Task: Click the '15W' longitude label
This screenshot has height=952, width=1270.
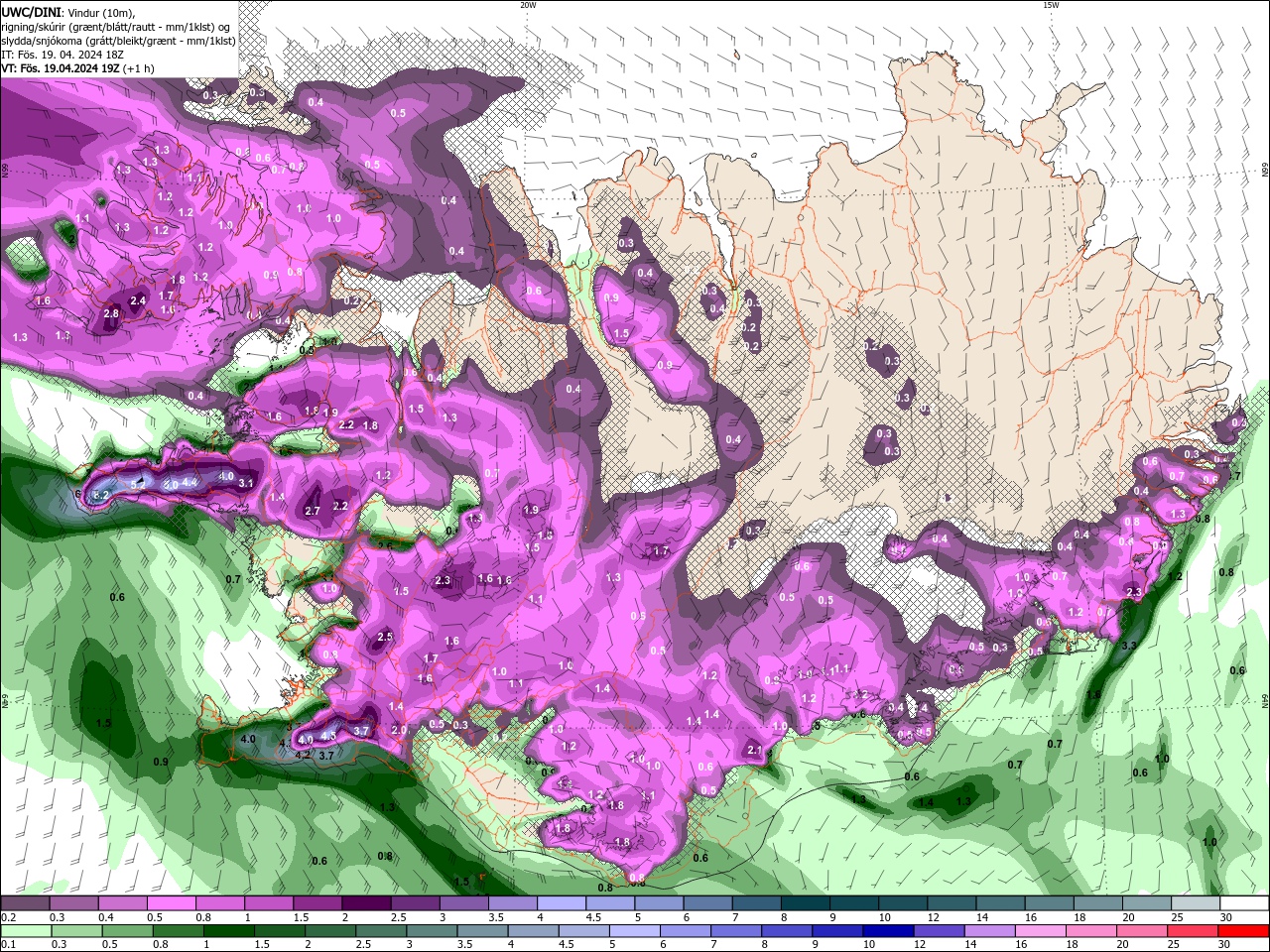Action: [x=1051, y=5]
